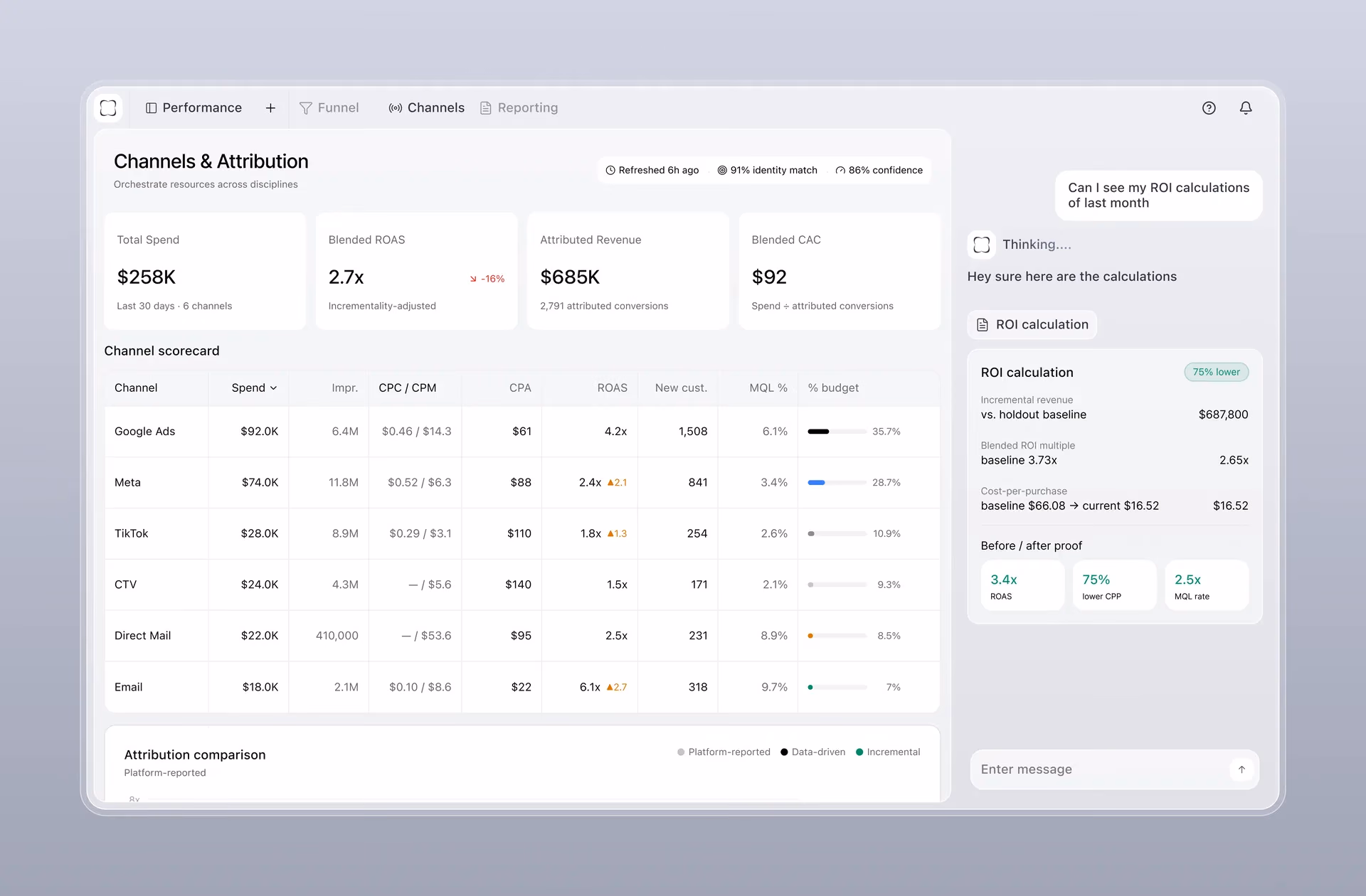Click the app logo icon at top left
This screenshot has height=896, width=1366.
click(x=108, y=108)
